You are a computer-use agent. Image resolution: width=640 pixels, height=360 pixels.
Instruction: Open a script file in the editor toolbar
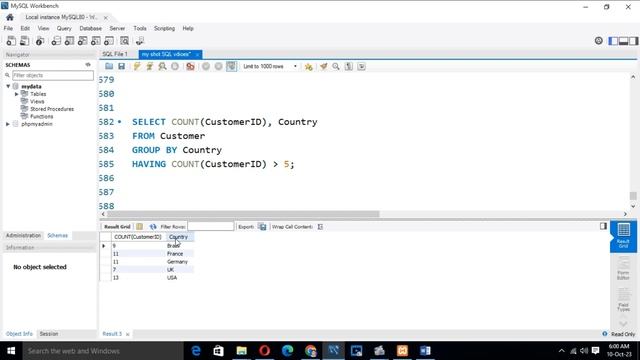109,66
